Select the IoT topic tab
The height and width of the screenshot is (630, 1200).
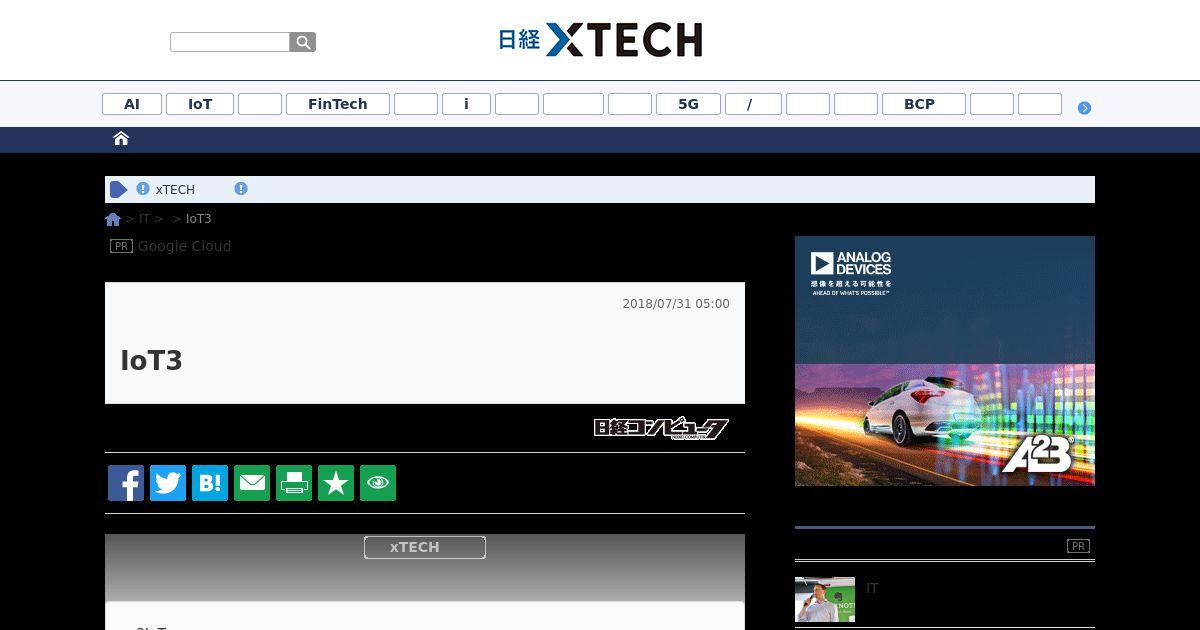tap(200, 104)
